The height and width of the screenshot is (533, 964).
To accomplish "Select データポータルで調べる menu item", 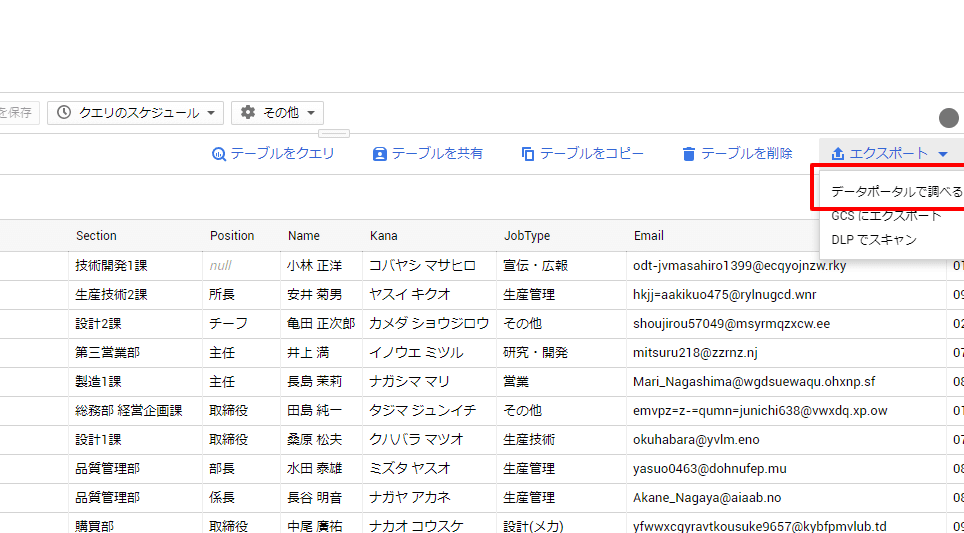I will tap(896, 191).
